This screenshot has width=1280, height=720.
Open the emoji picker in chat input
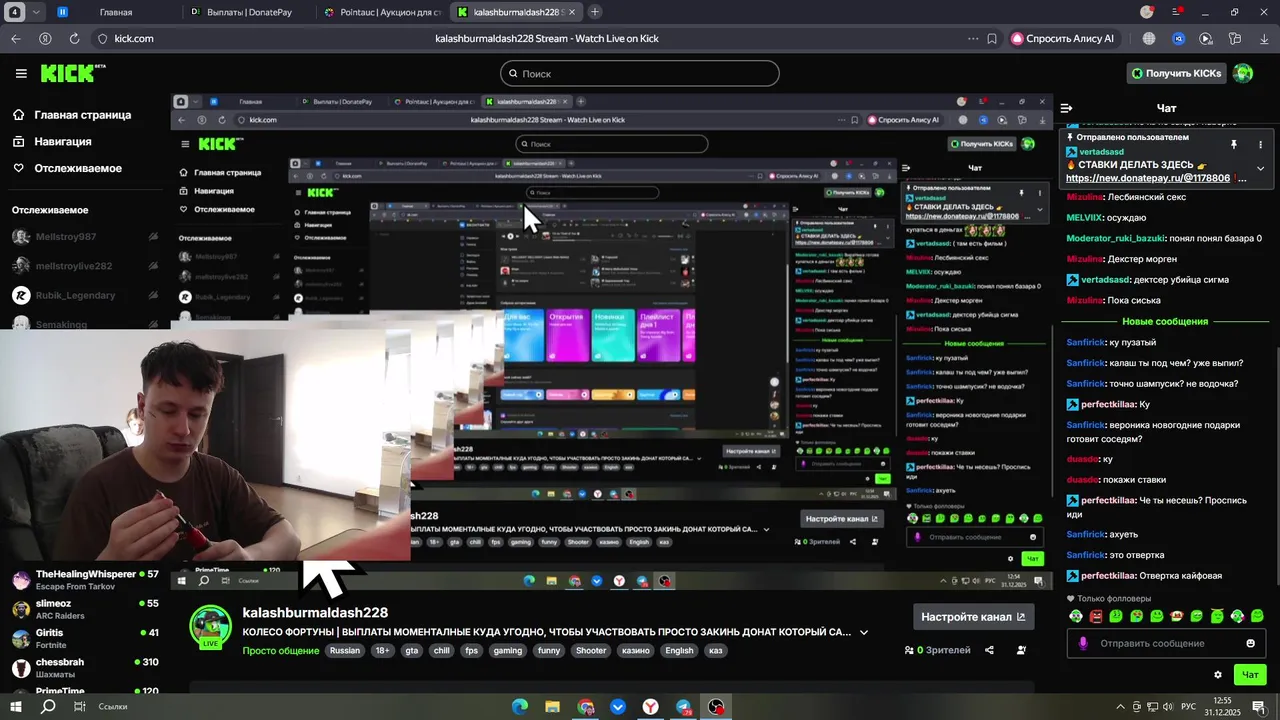[1250, 643]
